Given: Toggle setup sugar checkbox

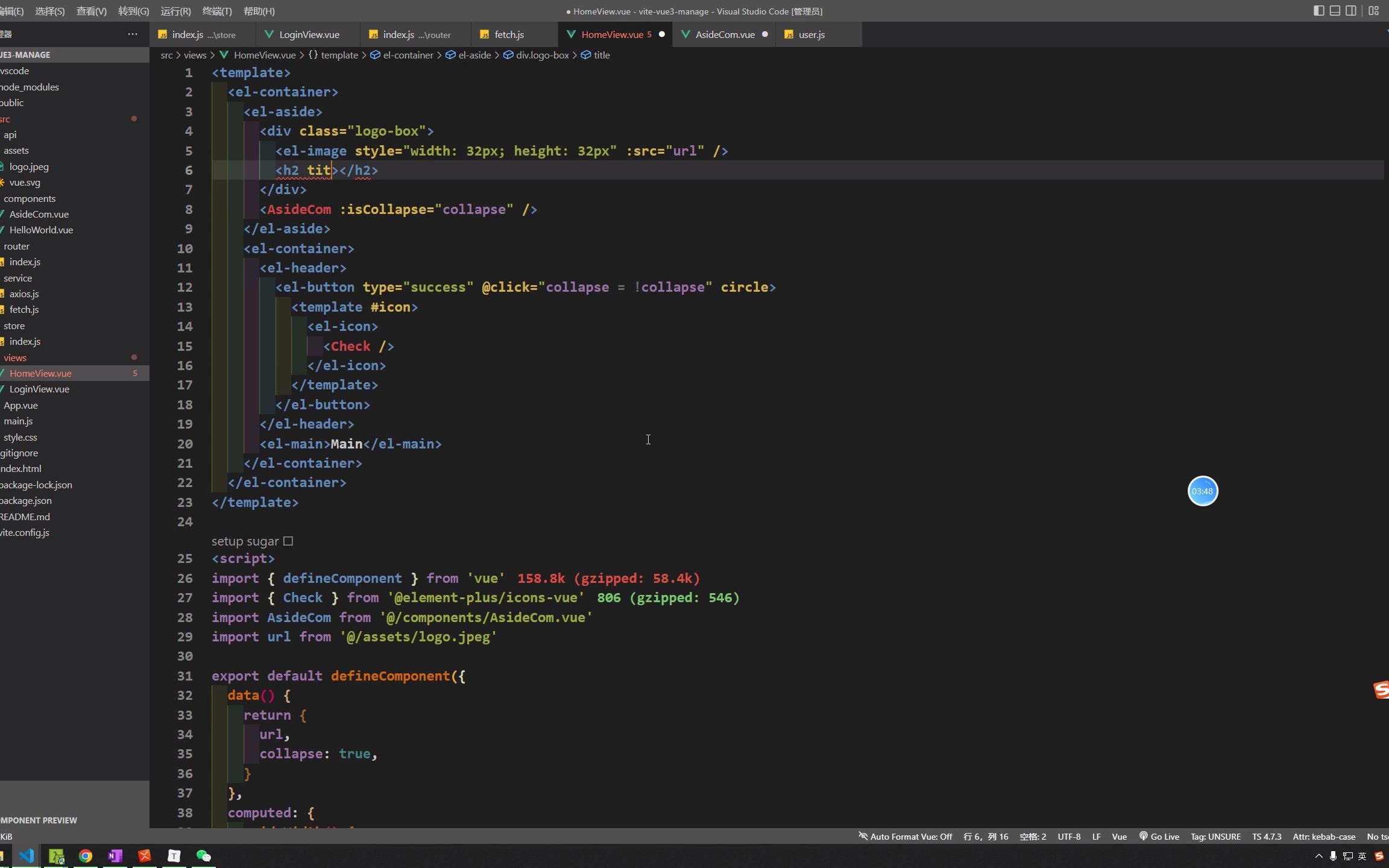Looking at the screenshot, I should 288,541.
